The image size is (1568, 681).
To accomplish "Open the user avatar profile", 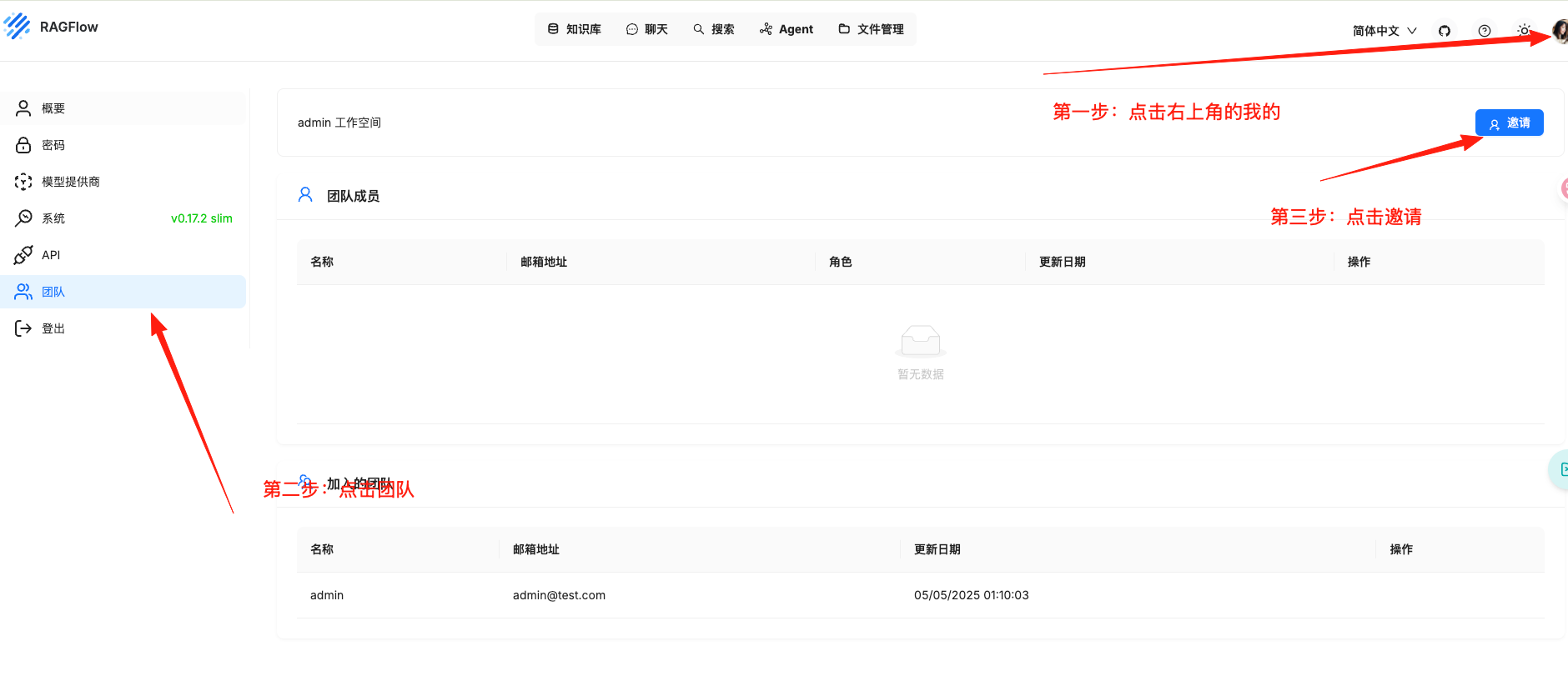I will coord(1560,31).
